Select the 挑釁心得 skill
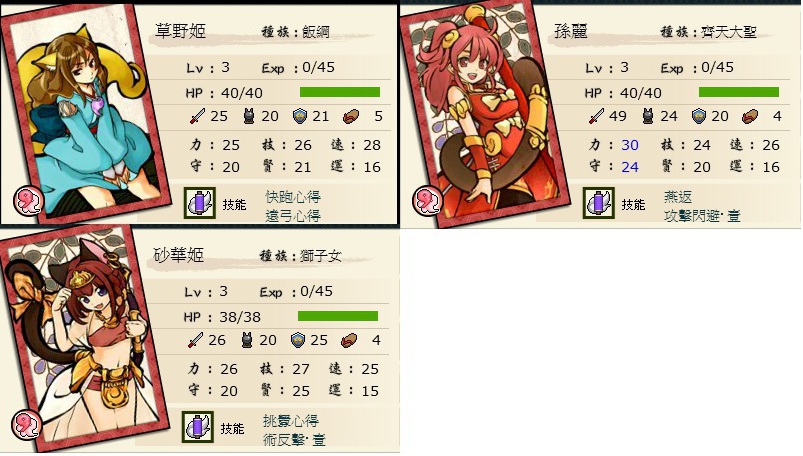This screenshot has width=803, height=456. [291, 421]
